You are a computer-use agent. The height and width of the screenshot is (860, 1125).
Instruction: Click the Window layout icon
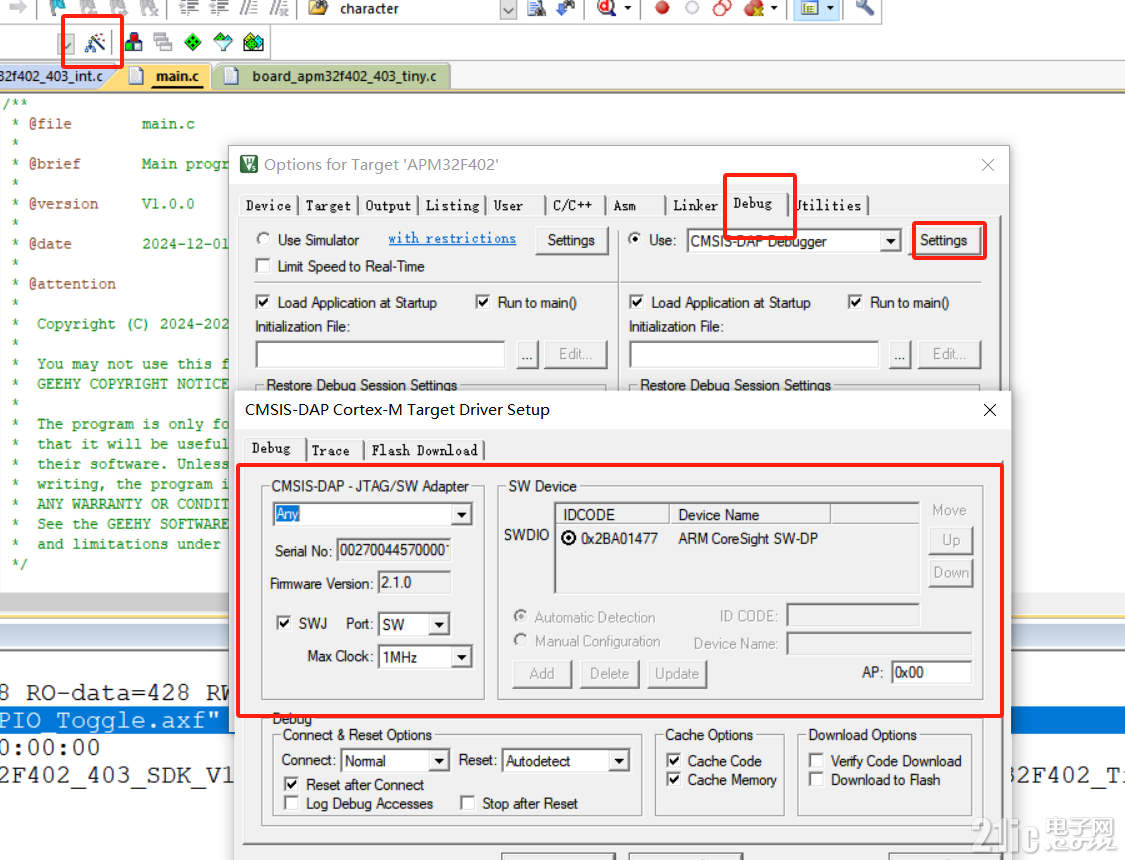(x=810, y=9)
